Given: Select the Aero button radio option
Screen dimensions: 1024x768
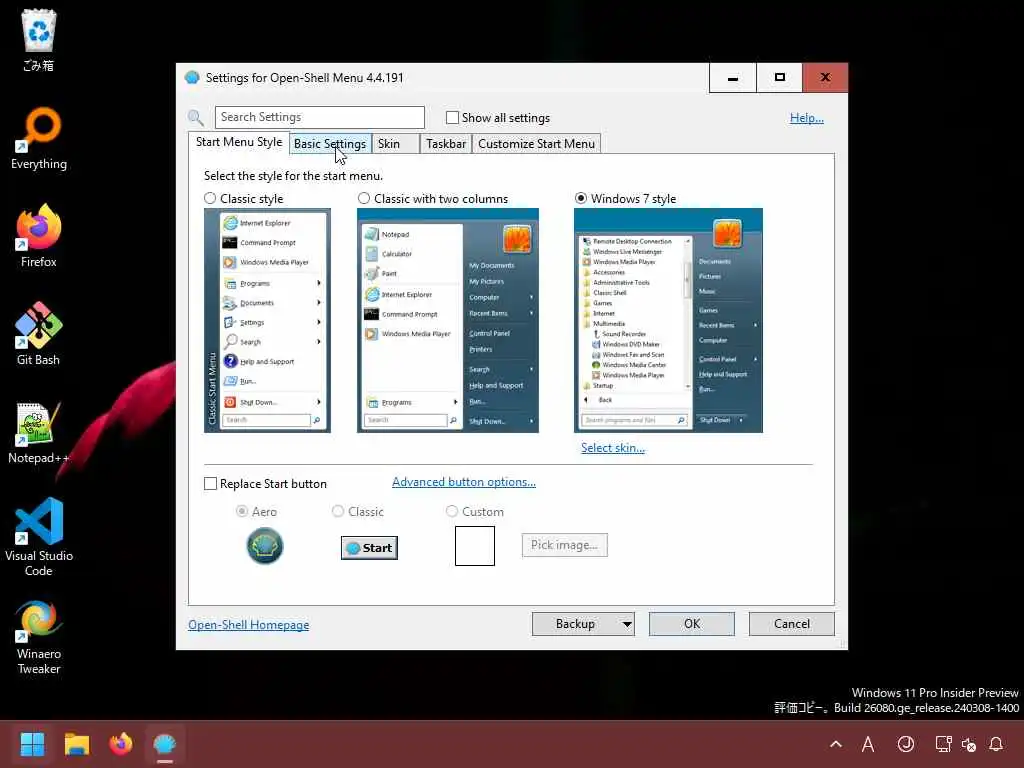Looking at the screenshot, I should (x=242, y=511).
